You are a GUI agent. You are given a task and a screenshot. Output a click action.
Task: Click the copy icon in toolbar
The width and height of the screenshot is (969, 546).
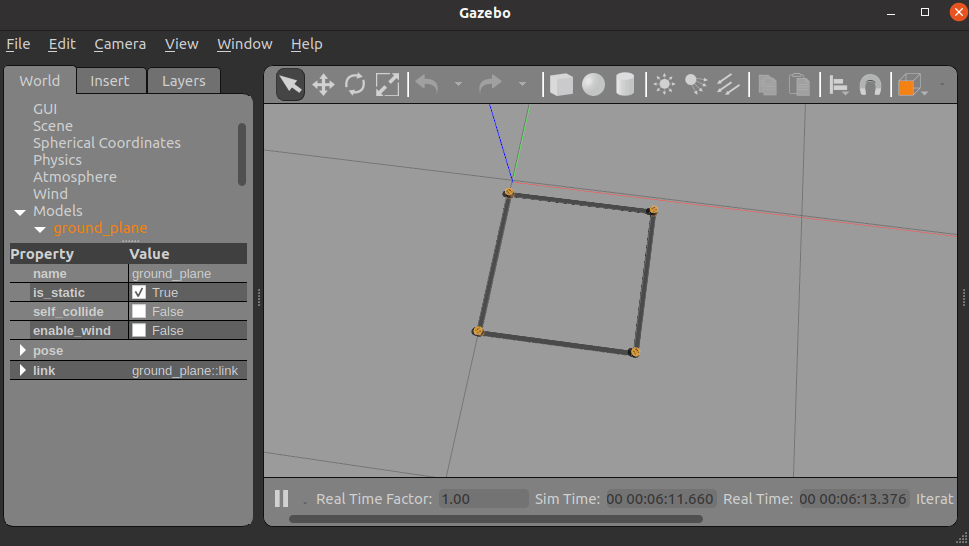pyautogui.click(x=768, y=85)
